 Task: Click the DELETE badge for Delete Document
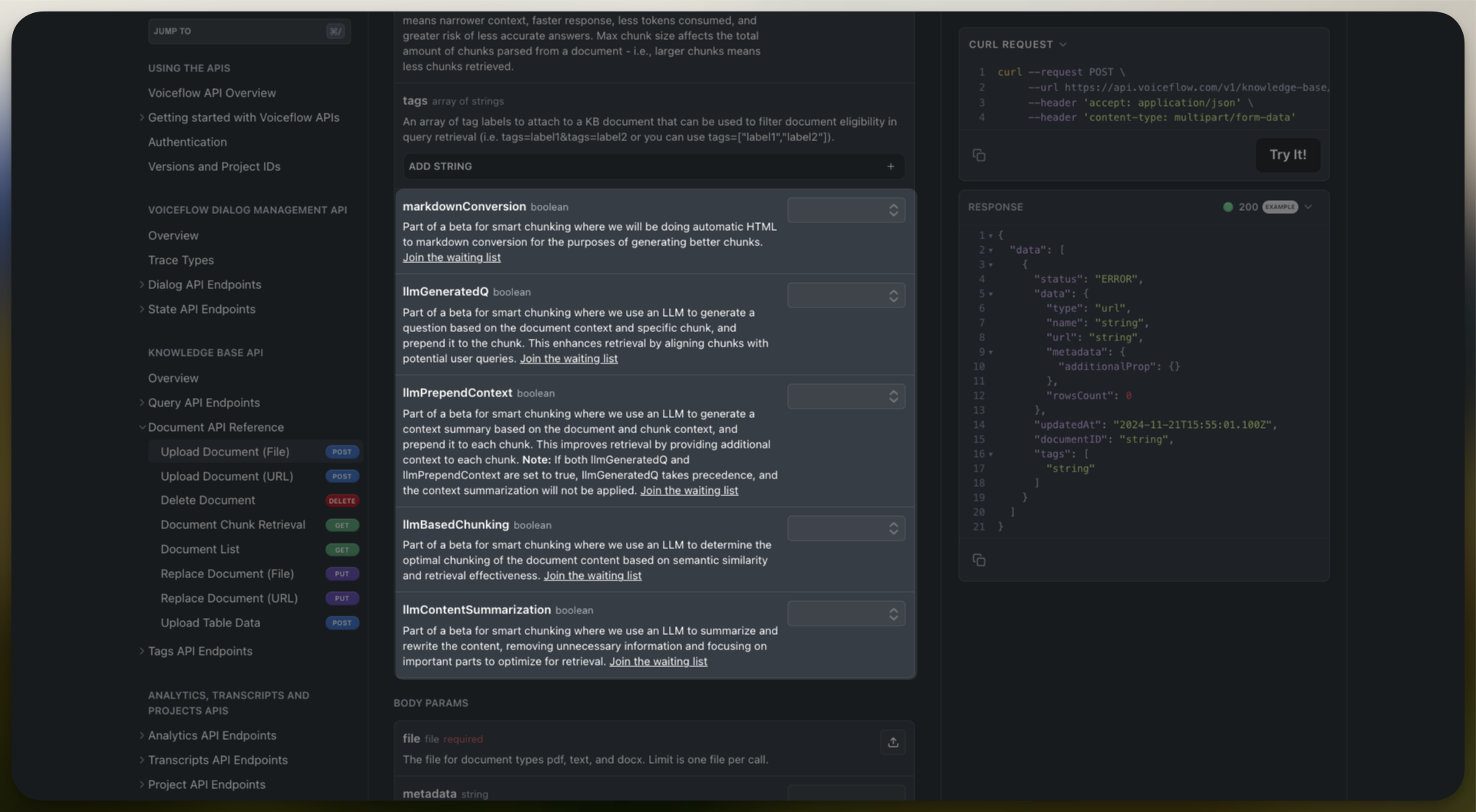pos(342,501)
